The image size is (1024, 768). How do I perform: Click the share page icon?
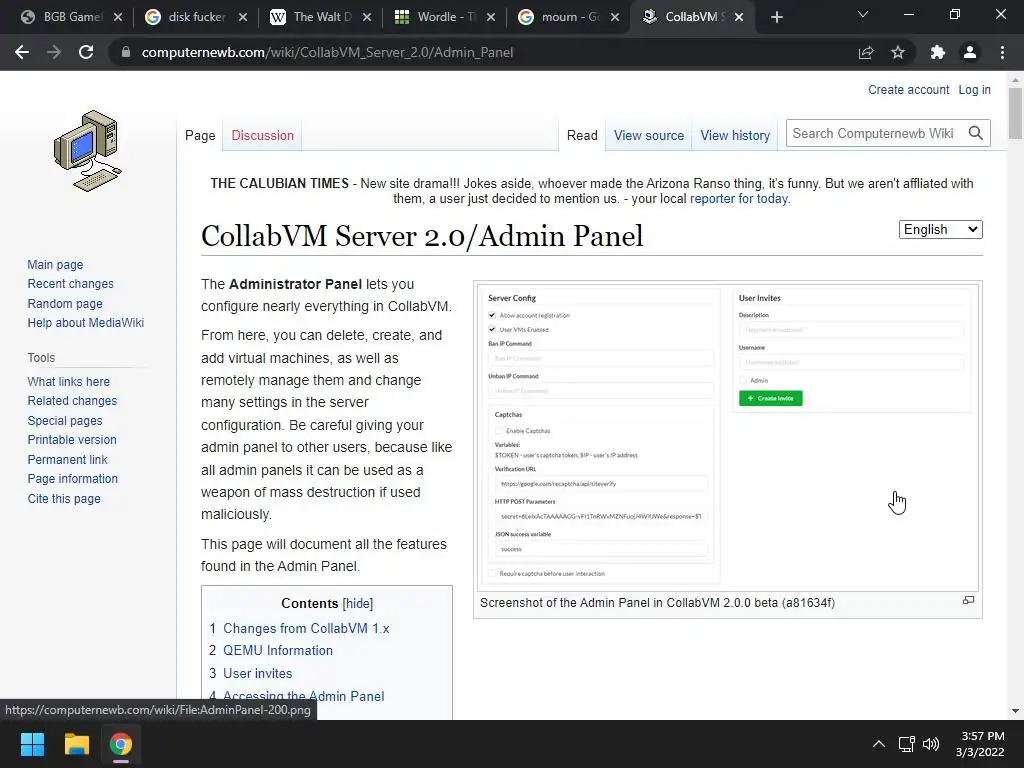click(x=866, y=52)
